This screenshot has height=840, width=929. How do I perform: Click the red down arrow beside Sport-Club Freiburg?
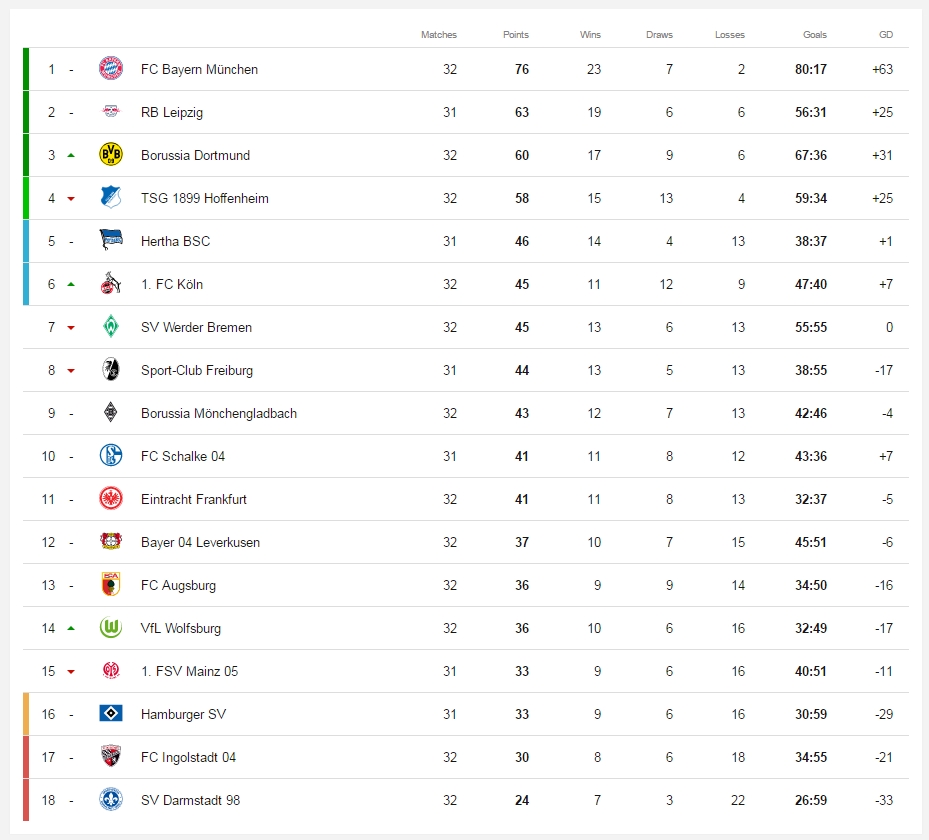point(71,370)
